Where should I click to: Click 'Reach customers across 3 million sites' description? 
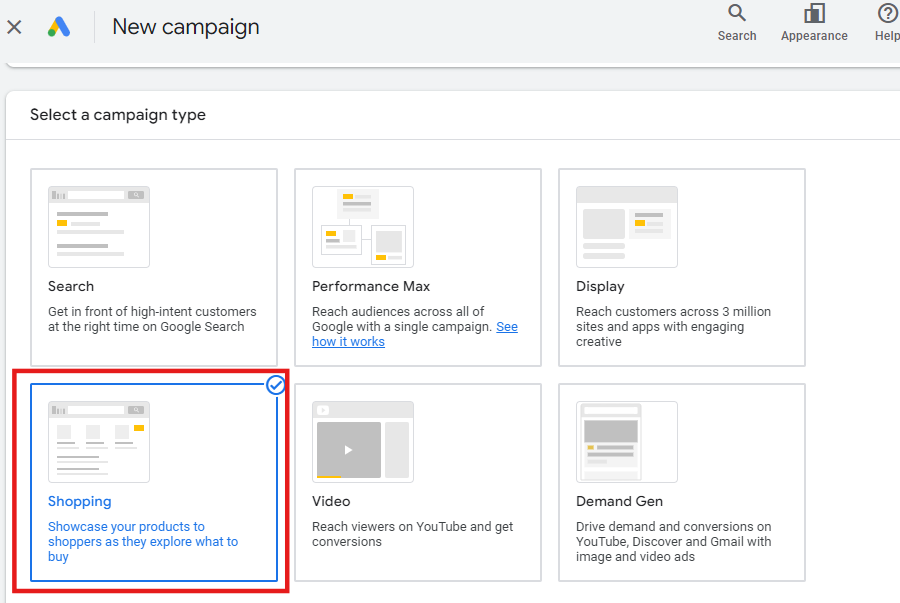(x=673, y=326)
